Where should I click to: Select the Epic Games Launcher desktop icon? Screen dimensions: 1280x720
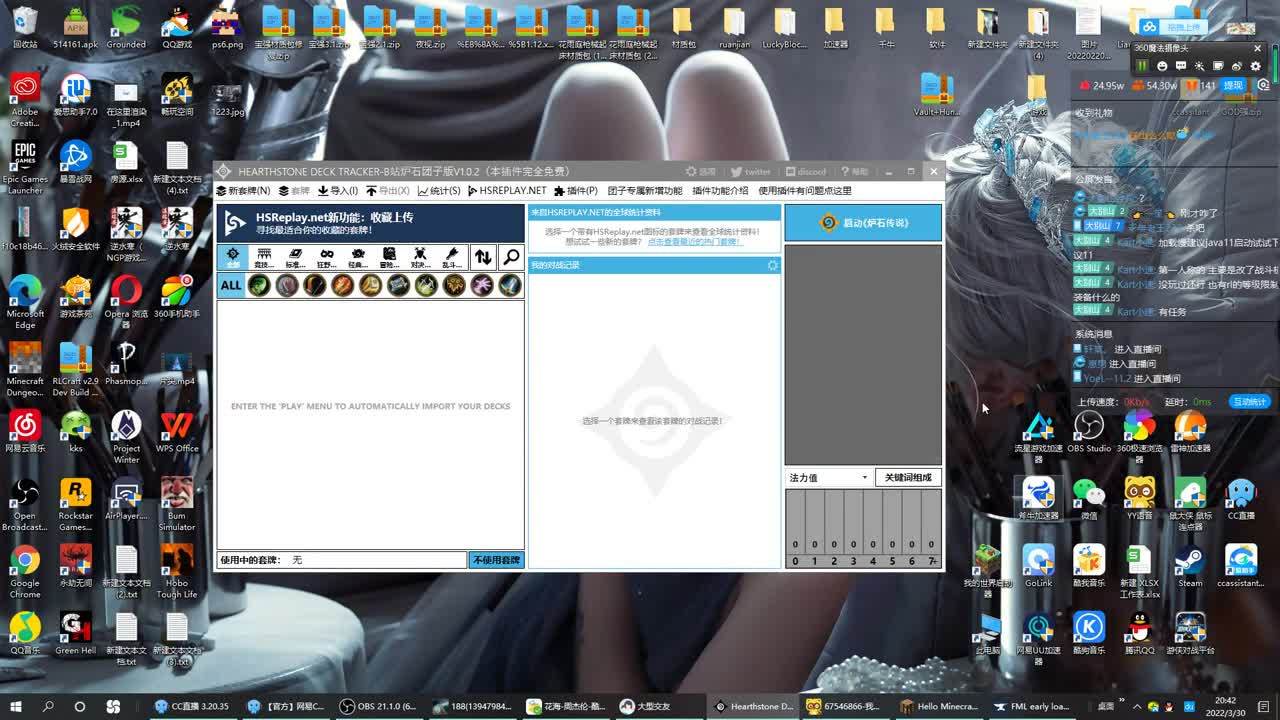point(25,169)
